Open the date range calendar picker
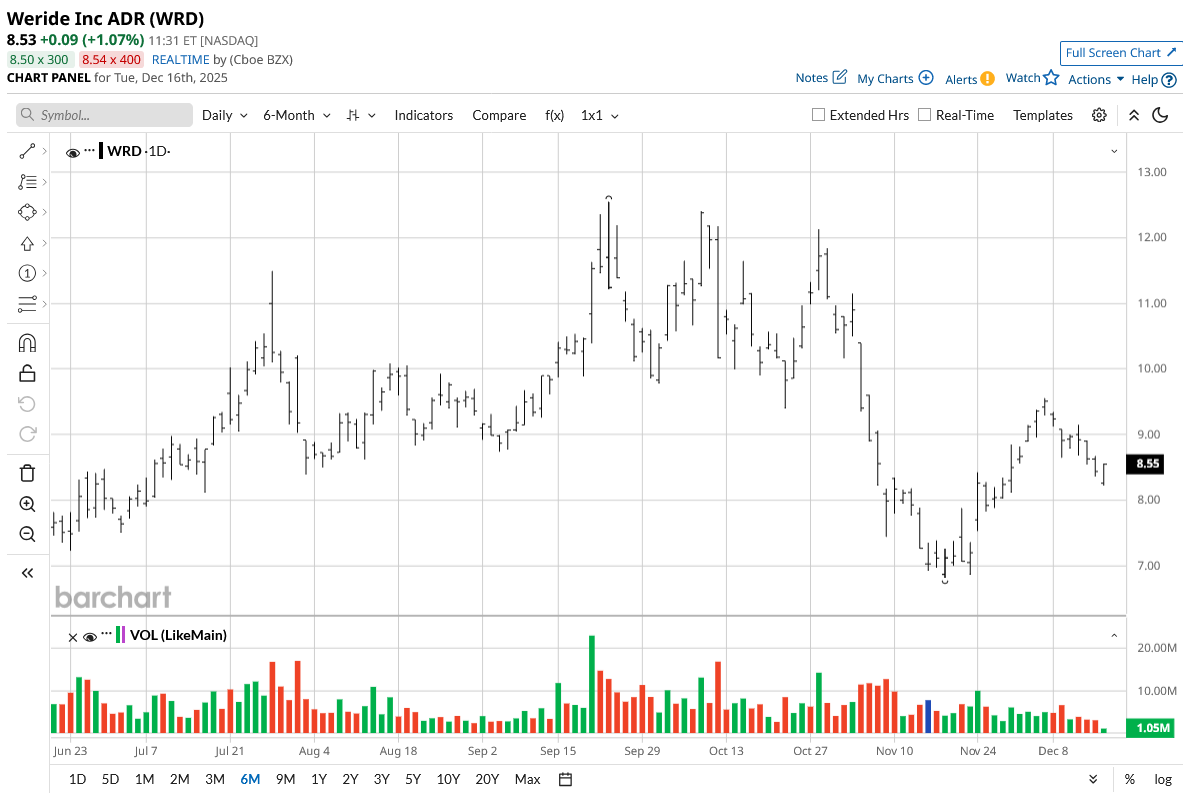The height and width of the screenshot is (793, 1183). [x=565, y=779]
